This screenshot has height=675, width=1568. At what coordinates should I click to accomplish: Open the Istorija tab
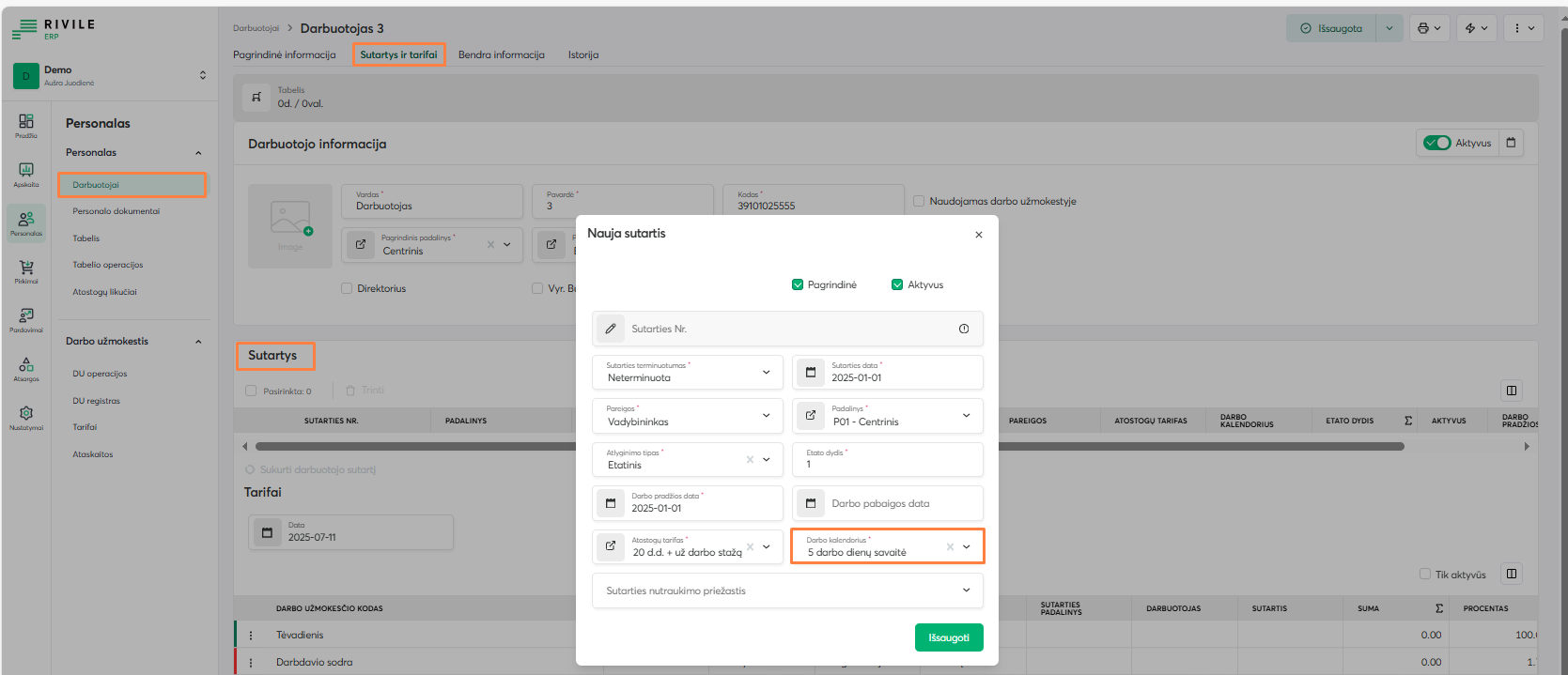click(x=582, y=54)
